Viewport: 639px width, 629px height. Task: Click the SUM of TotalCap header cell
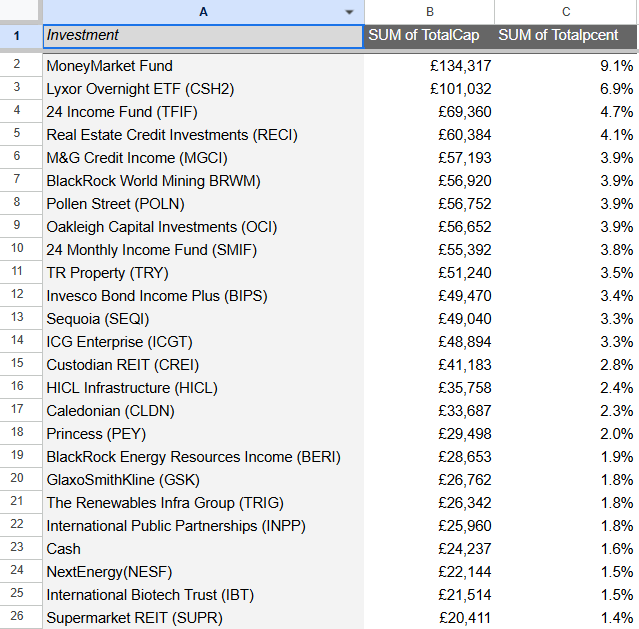[x=429, y=36]
